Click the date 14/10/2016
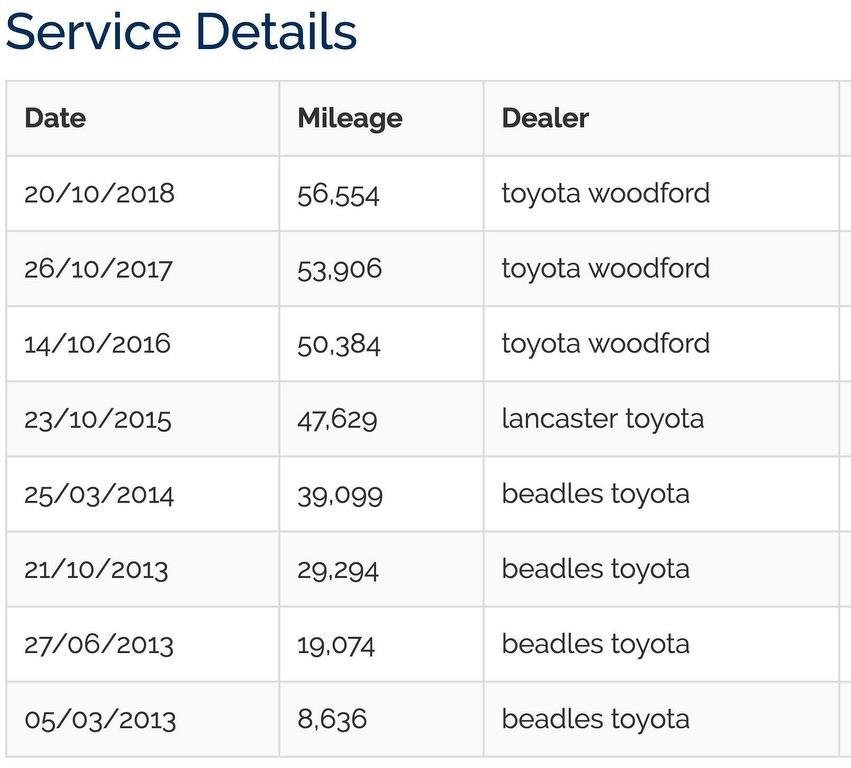The image size is (851, 768). click(97, 344)
